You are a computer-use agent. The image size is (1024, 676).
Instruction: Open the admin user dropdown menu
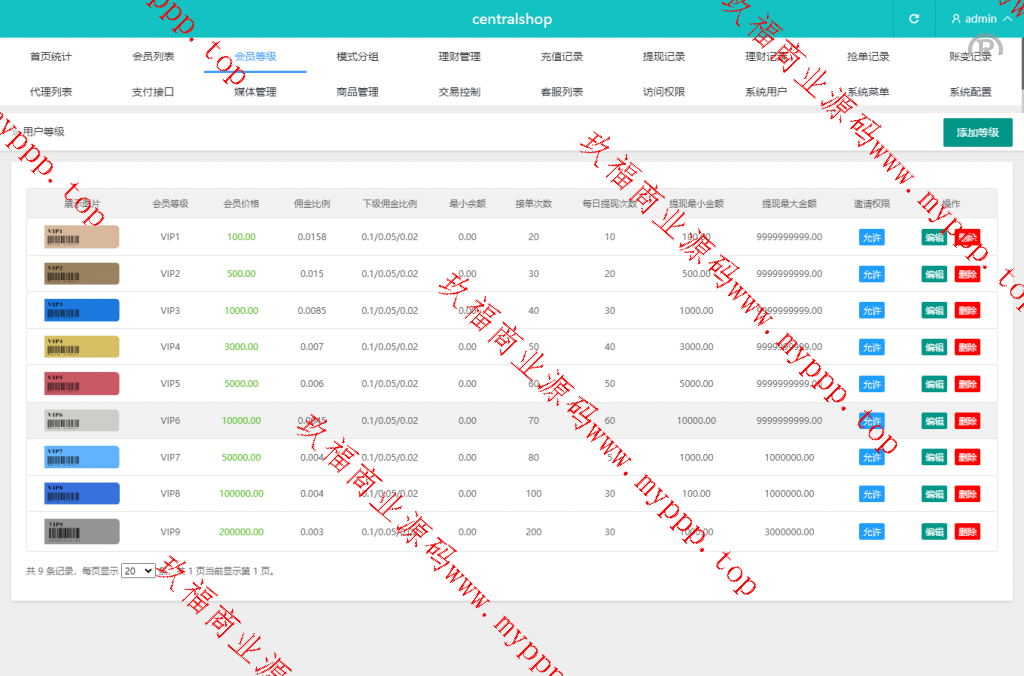979,19
